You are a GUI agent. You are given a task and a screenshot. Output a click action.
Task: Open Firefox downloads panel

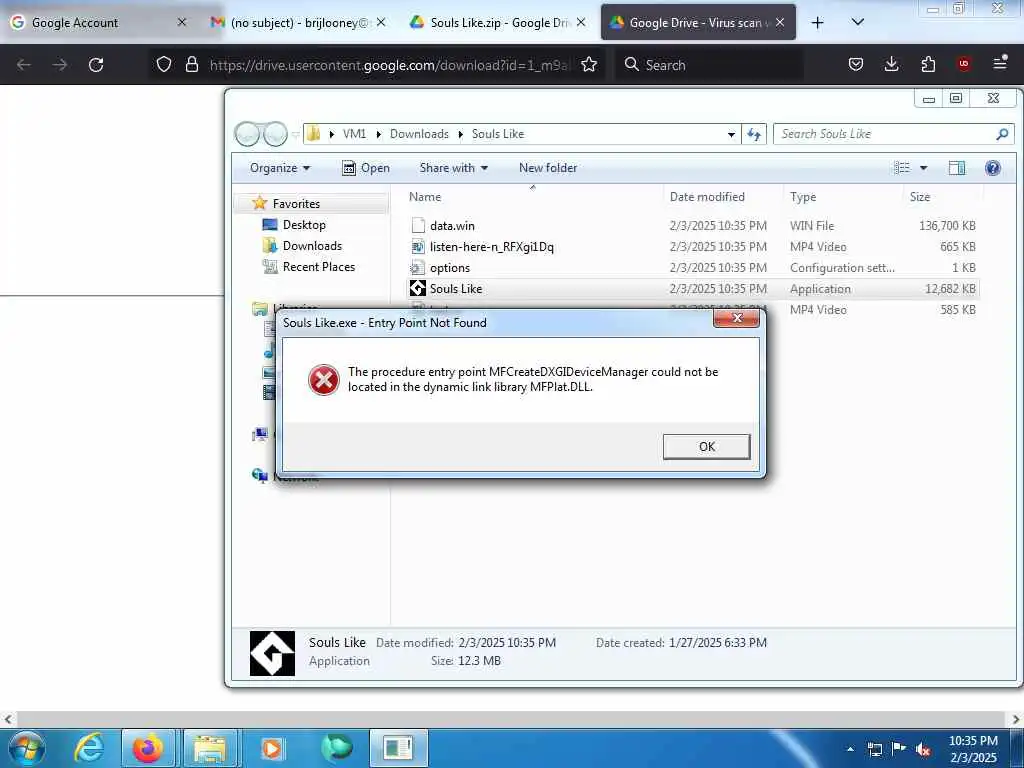[x=891, y=65]
